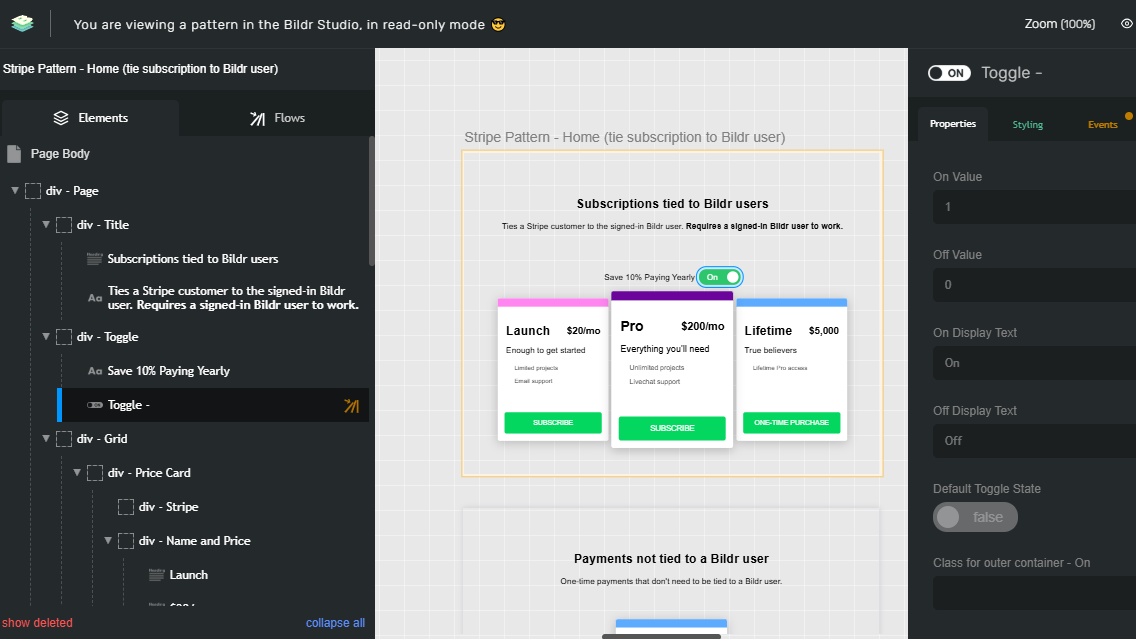Collapse the div - Title tree node
Viewport: 1136px width, 639px height.
click(x=46, y=225)
